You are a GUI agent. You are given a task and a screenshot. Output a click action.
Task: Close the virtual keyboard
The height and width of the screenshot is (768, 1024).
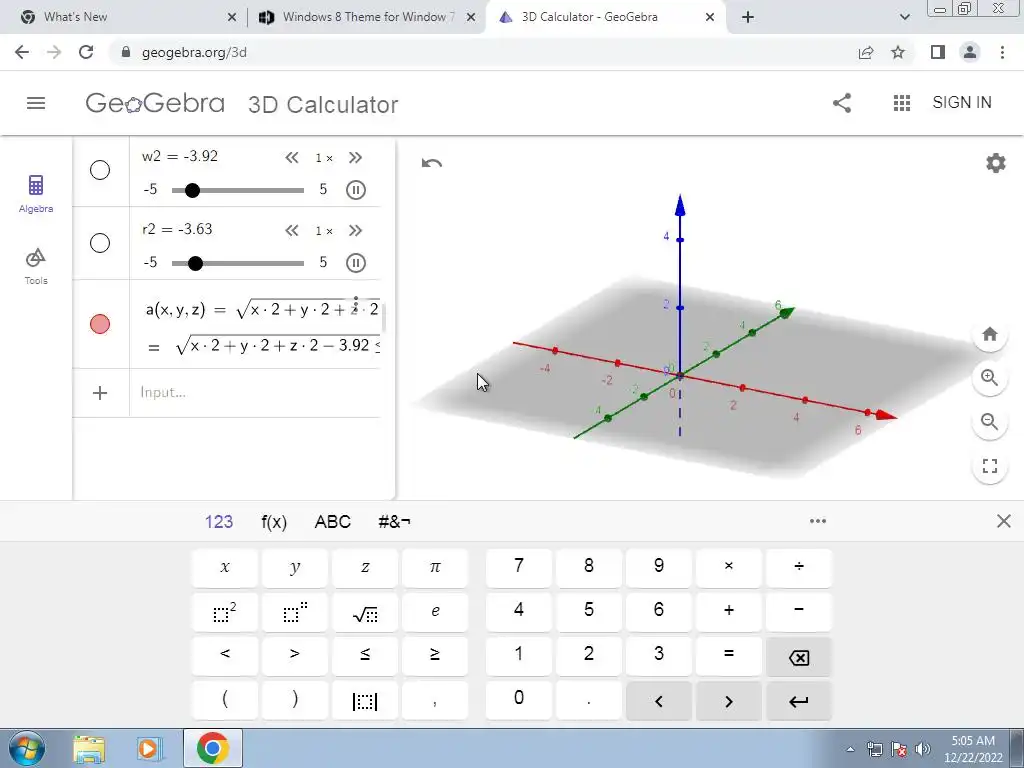tap(1004, 521)
